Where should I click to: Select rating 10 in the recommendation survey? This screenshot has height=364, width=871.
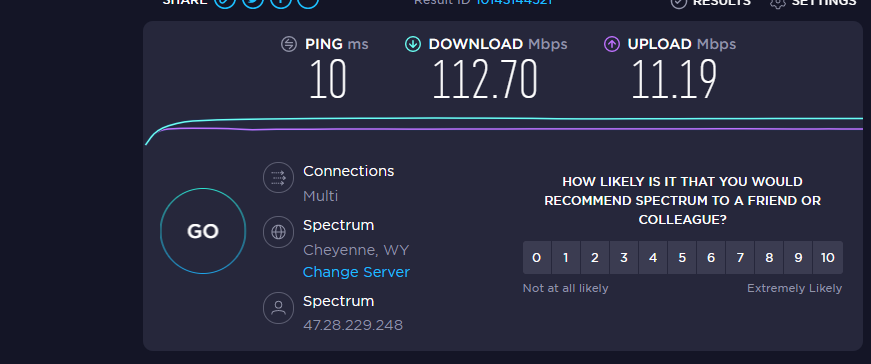point(828,257)
